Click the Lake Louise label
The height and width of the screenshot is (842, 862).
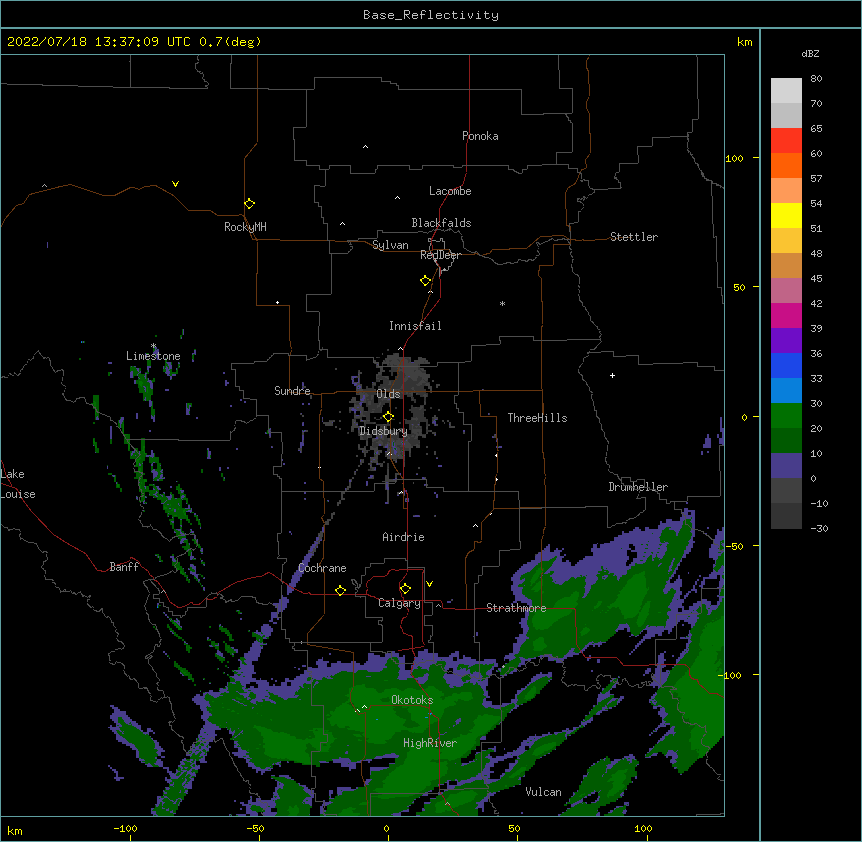(x=17, y=484)
